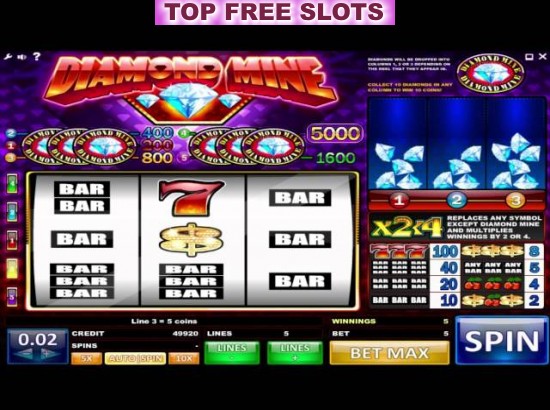
Task: Select the blue column 2 diamond marker
Action: (456, 200)
